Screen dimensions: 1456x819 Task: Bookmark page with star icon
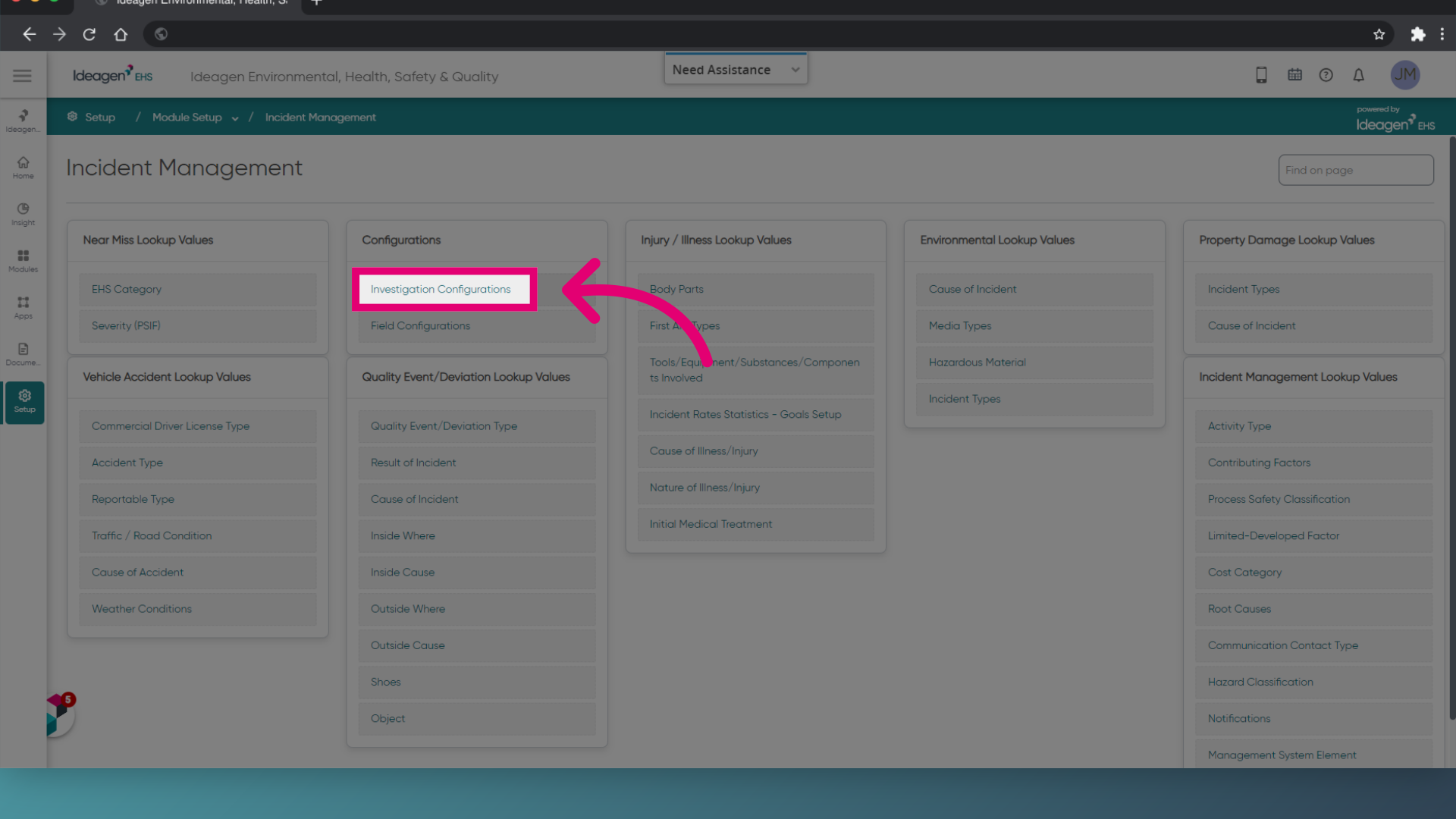[x=1379, y=34]
